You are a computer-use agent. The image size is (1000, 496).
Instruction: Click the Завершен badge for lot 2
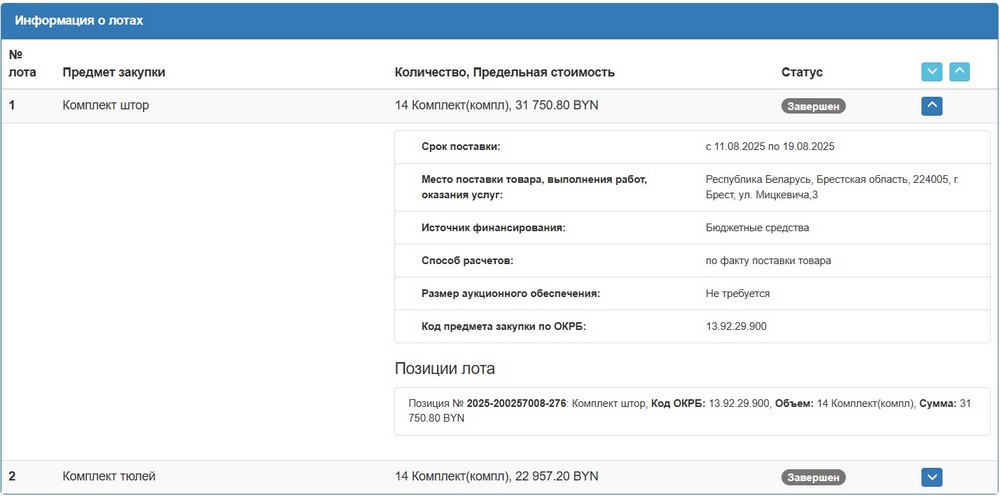pos(813,478)
